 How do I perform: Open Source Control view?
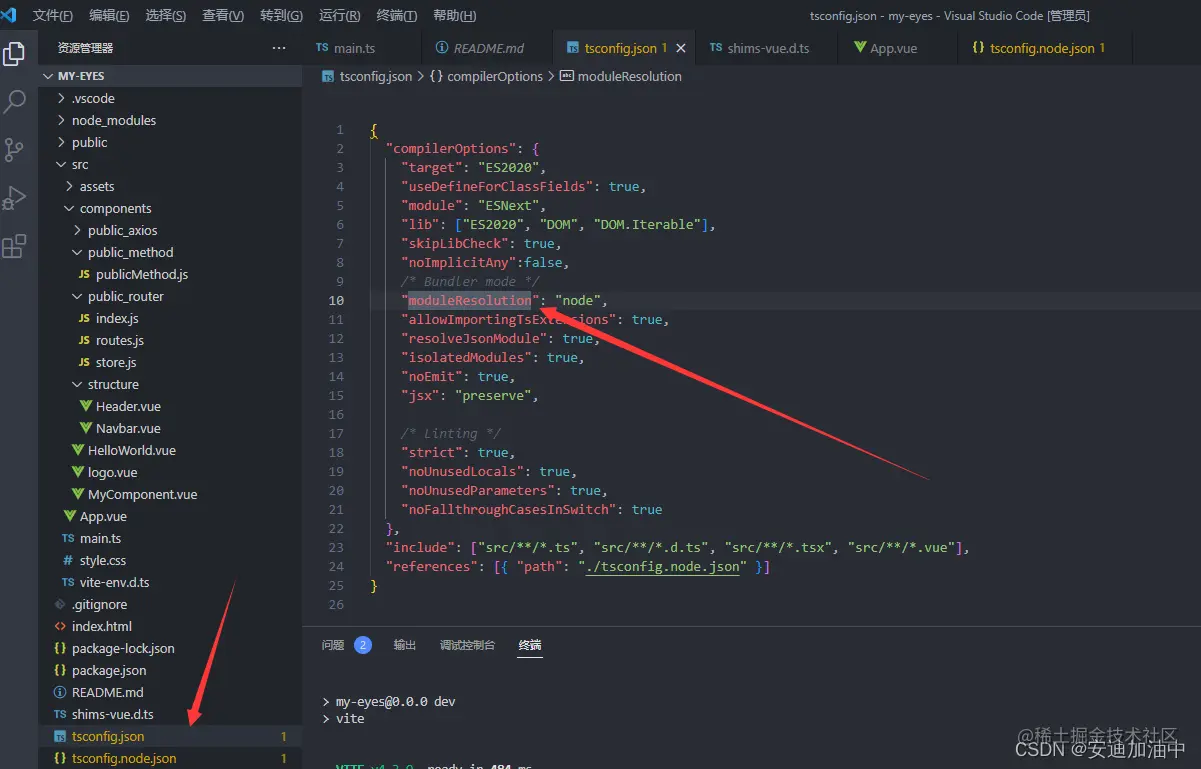coord(14,150)
